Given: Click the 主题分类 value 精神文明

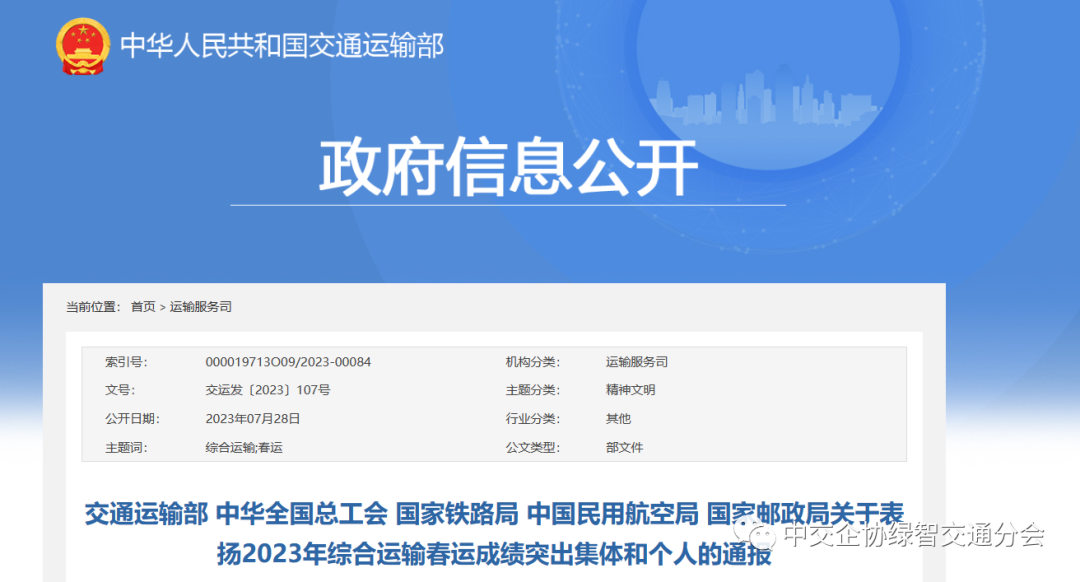Looking at the screenshot, I should 630,390.
